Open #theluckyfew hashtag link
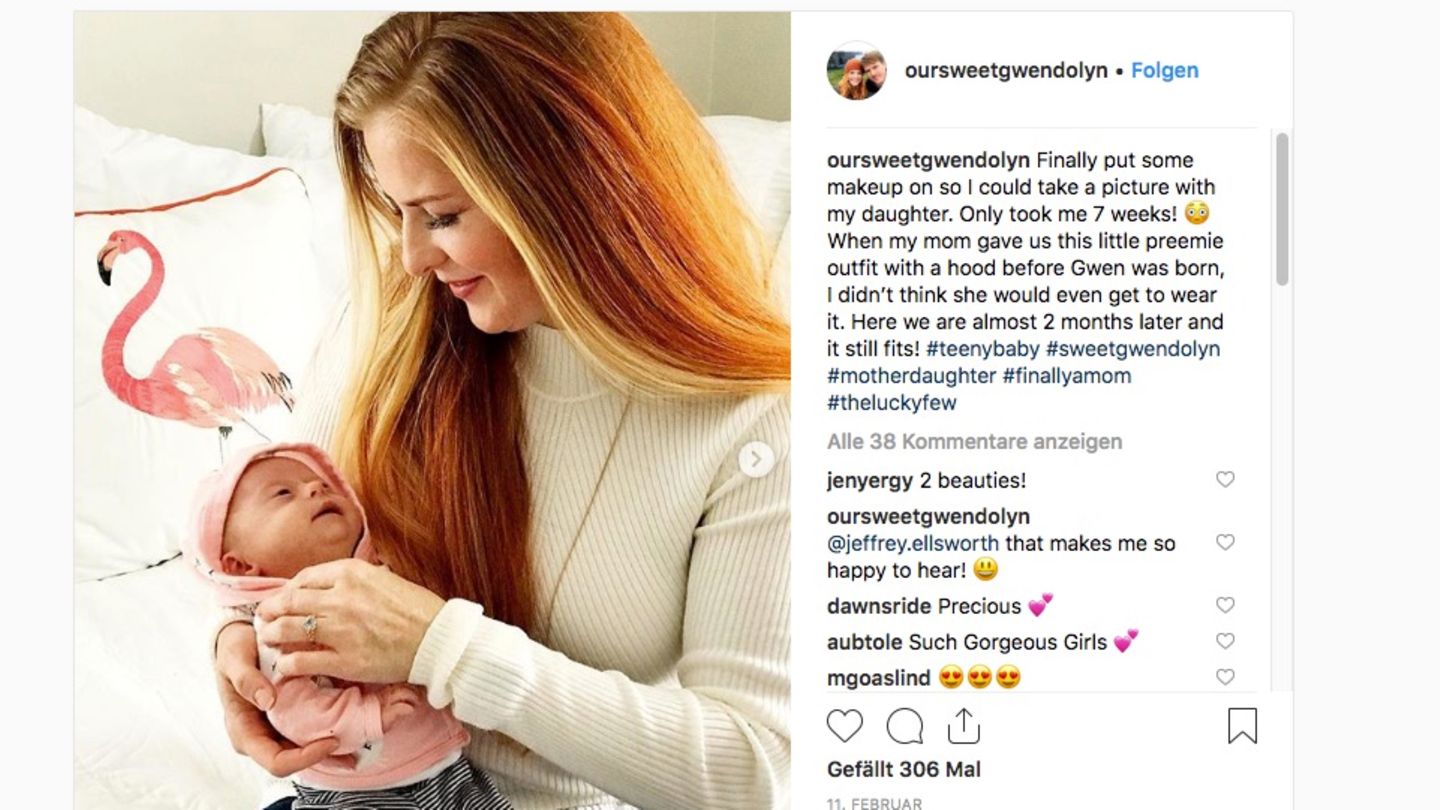 pyautogui.click(x=892, y=403)
